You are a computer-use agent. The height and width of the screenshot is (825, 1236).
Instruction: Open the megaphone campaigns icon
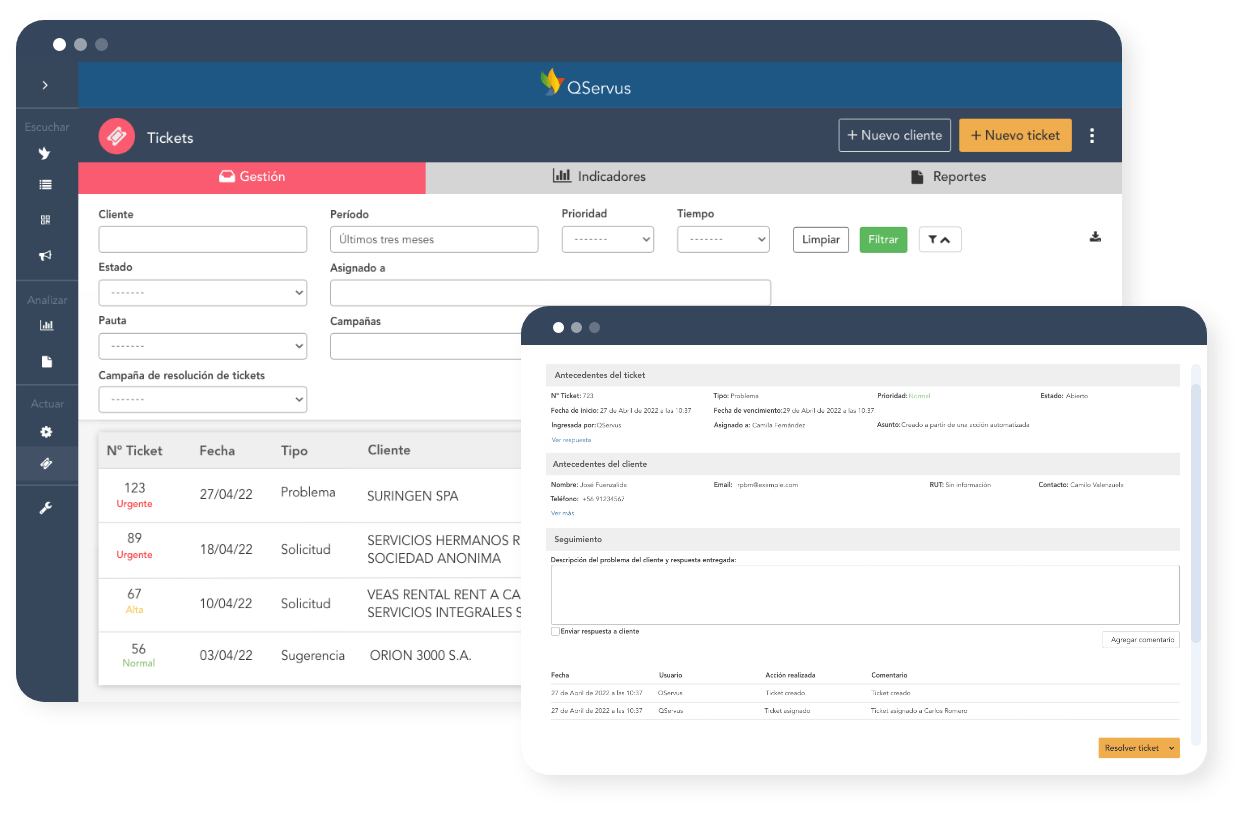pos(45,256)
